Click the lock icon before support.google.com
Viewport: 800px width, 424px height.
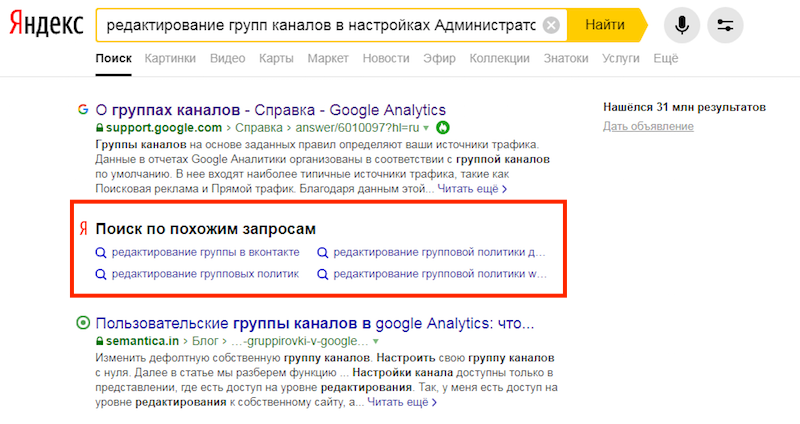point(99,128)
